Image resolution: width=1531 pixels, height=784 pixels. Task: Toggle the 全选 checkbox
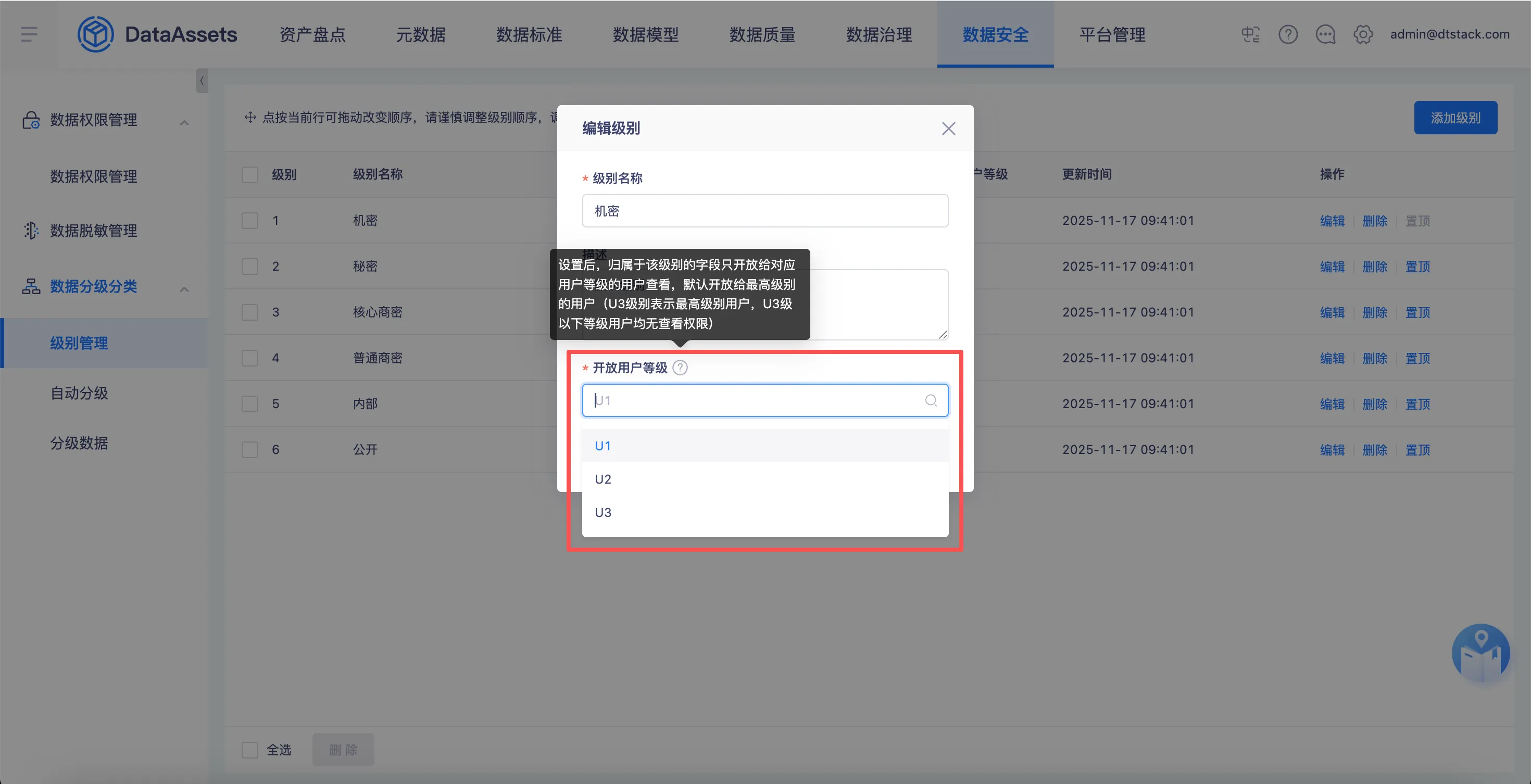(249, 750)
